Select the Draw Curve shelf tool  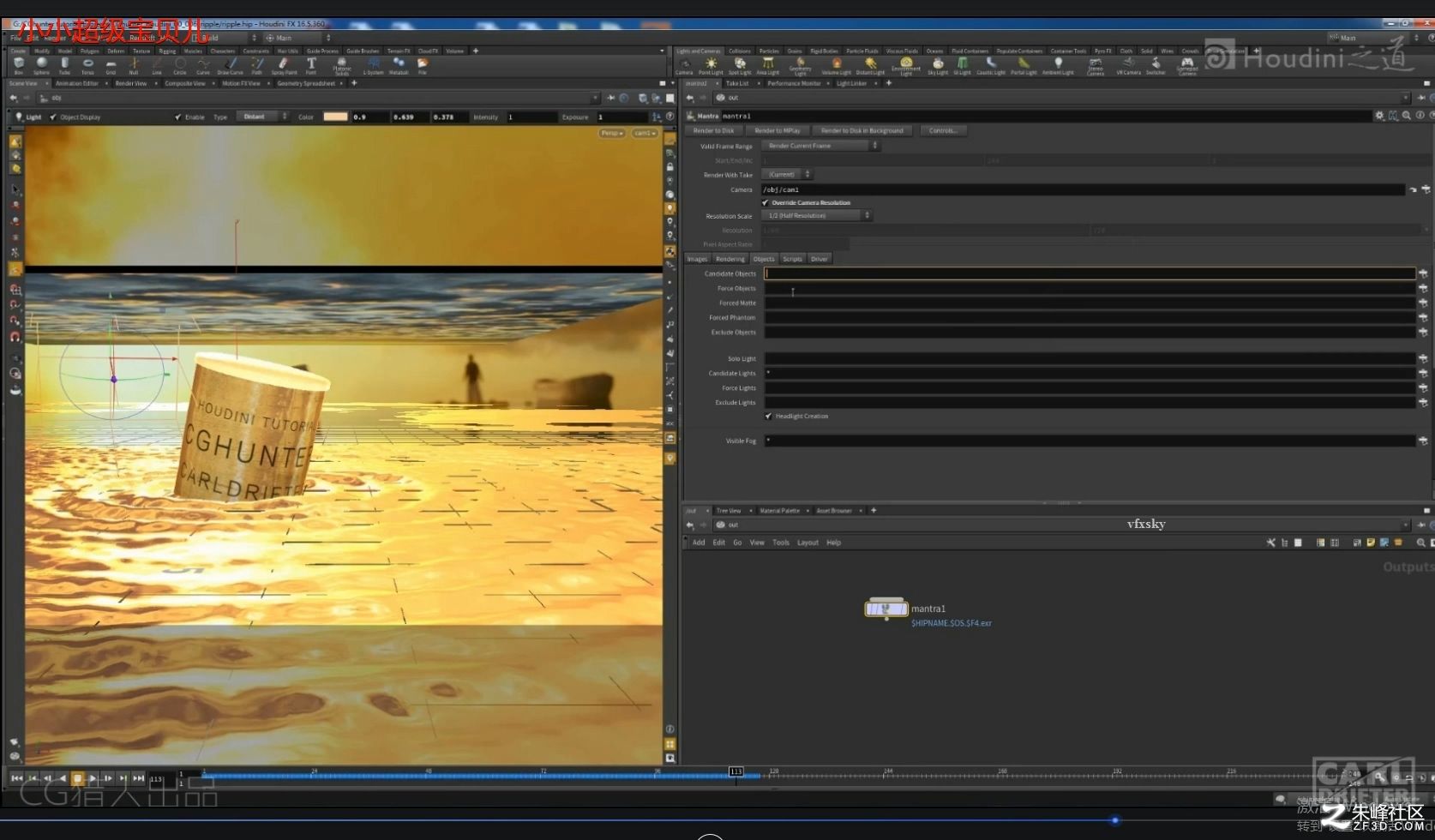(230, 65)
